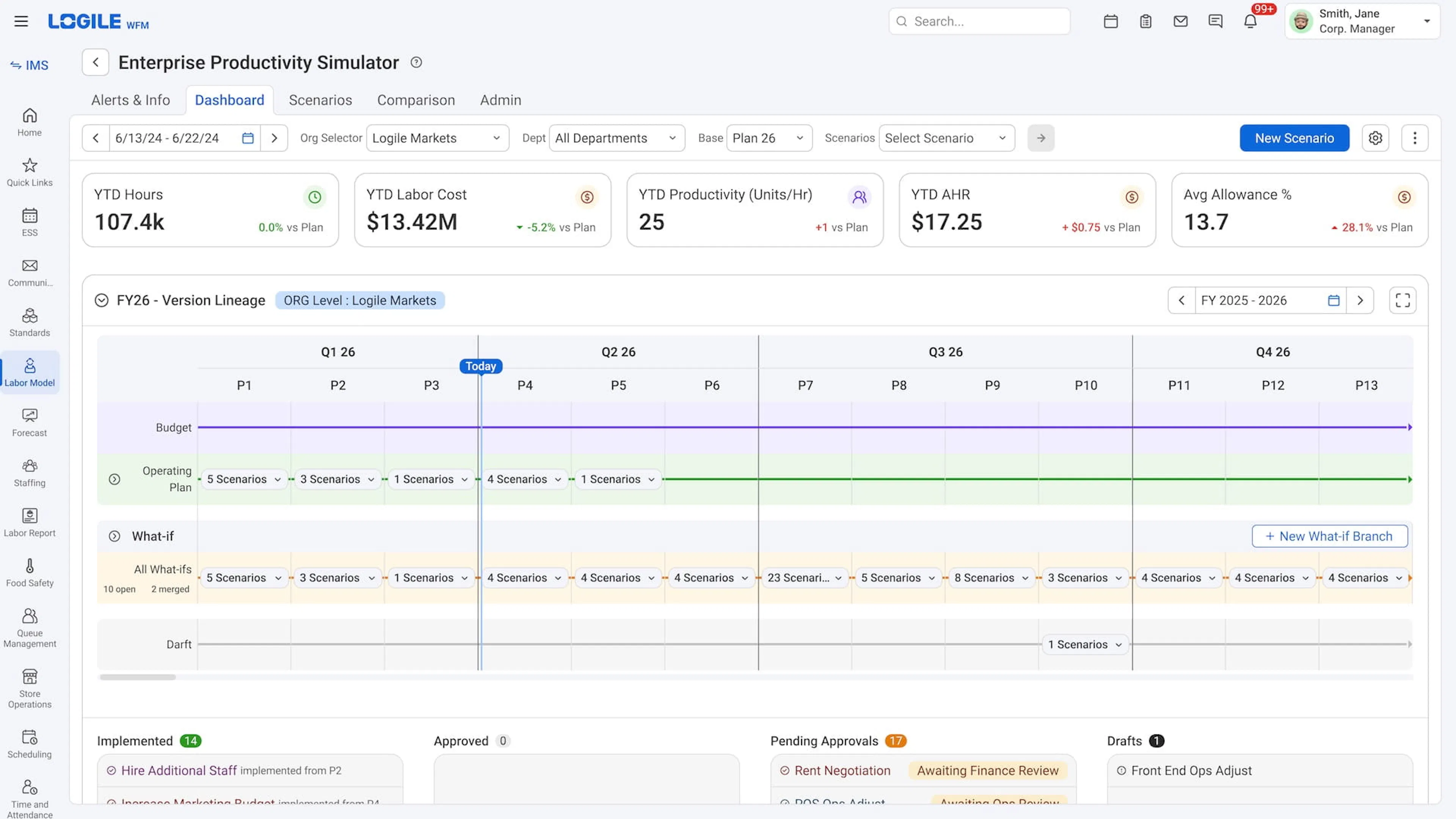The height and width of the screenshot is (819, 1456).
Task: Toggle the What-if section expander
Action: click(114, 536)
